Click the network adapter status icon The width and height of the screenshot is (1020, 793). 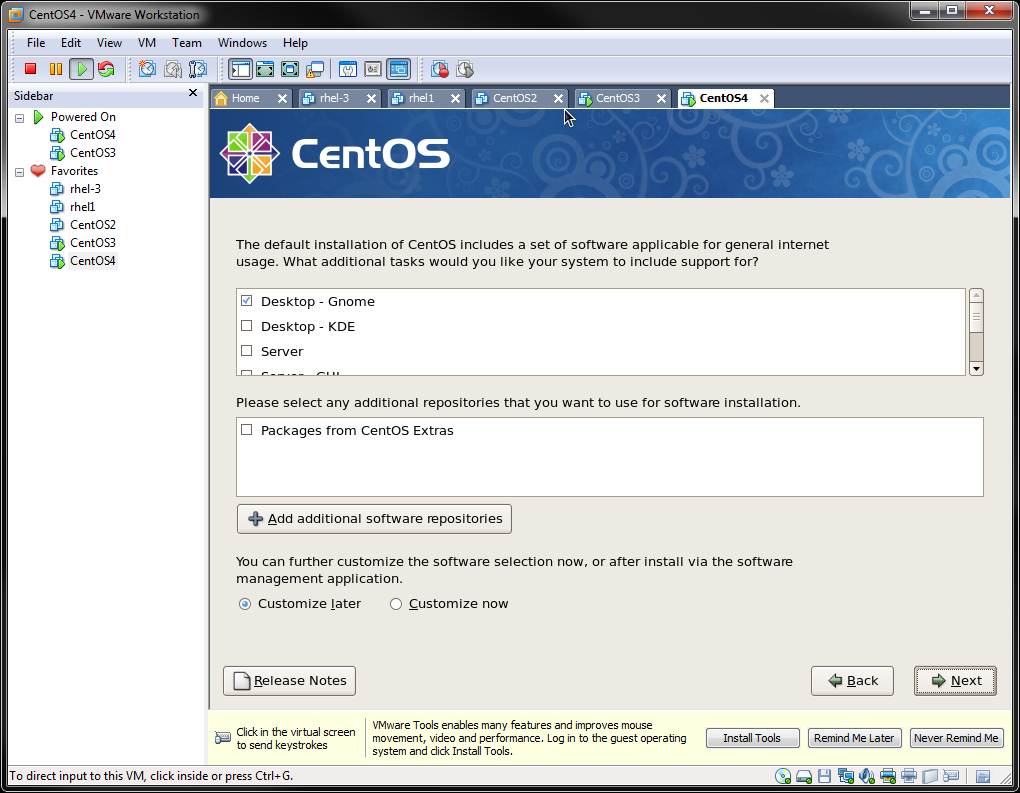pyautogui.click(x=846, y=775)
